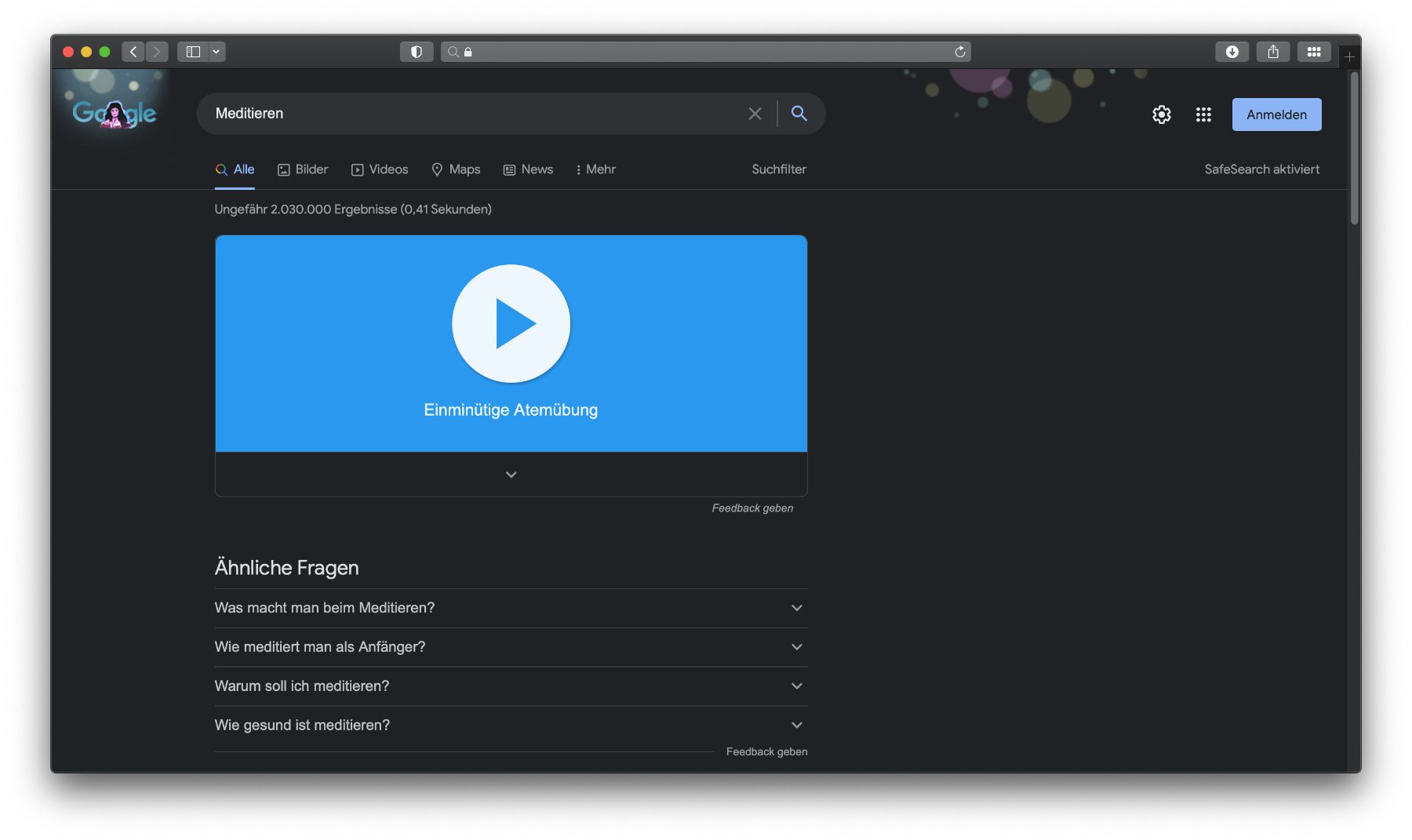Image resolution: width=1412 pixels, height=840 pixels.
Task: Open the Mehr dropdown menu
Action: [595, 169]
